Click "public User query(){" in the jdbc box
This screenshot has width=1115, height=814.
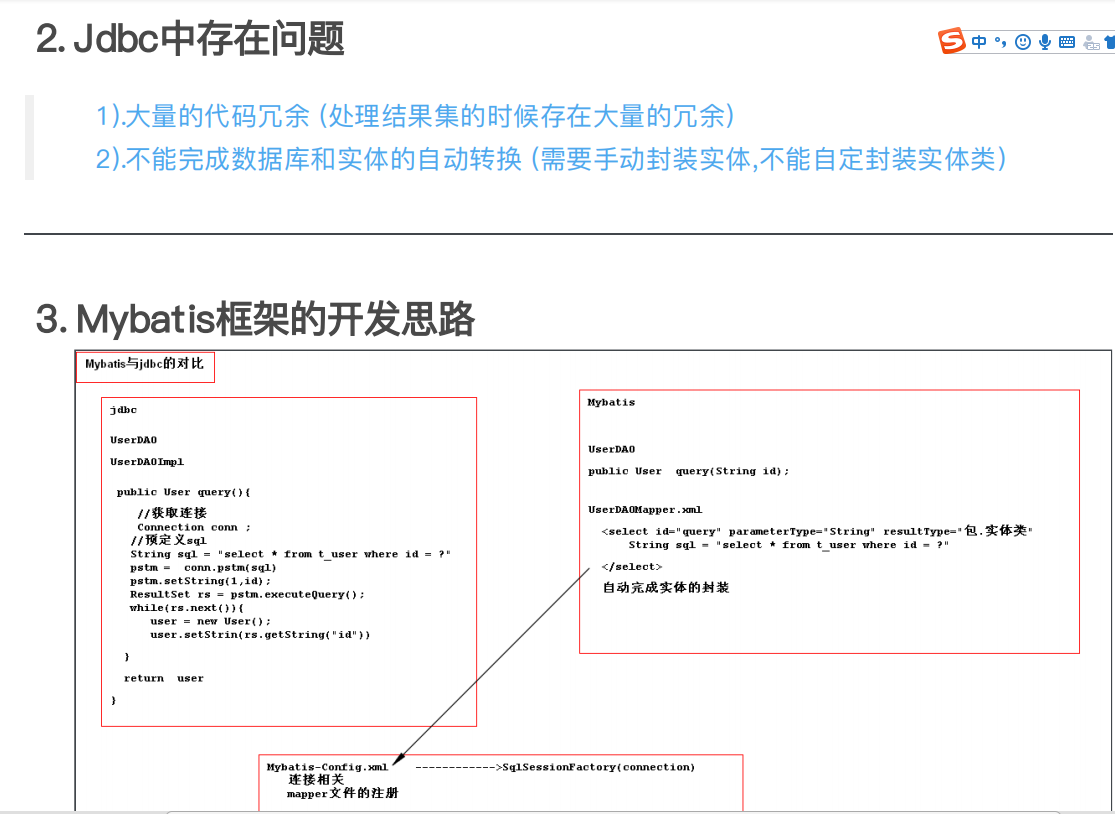(183, 492)
